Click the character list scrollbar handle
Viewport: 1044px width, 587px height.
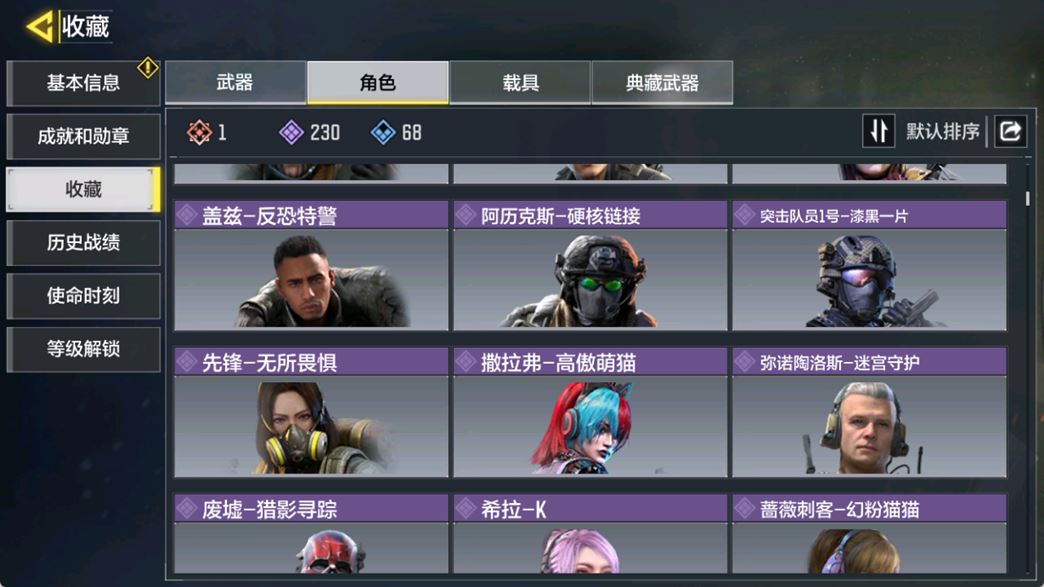[x=1027, y=198]
